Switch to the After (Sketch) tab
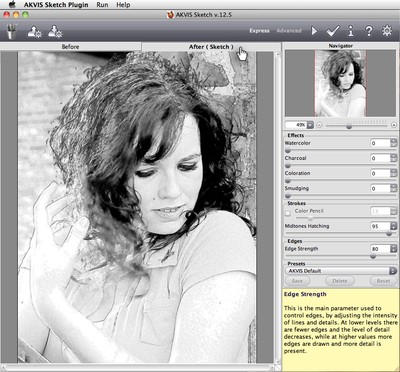400x372 pixels. (x=211, y=47)
